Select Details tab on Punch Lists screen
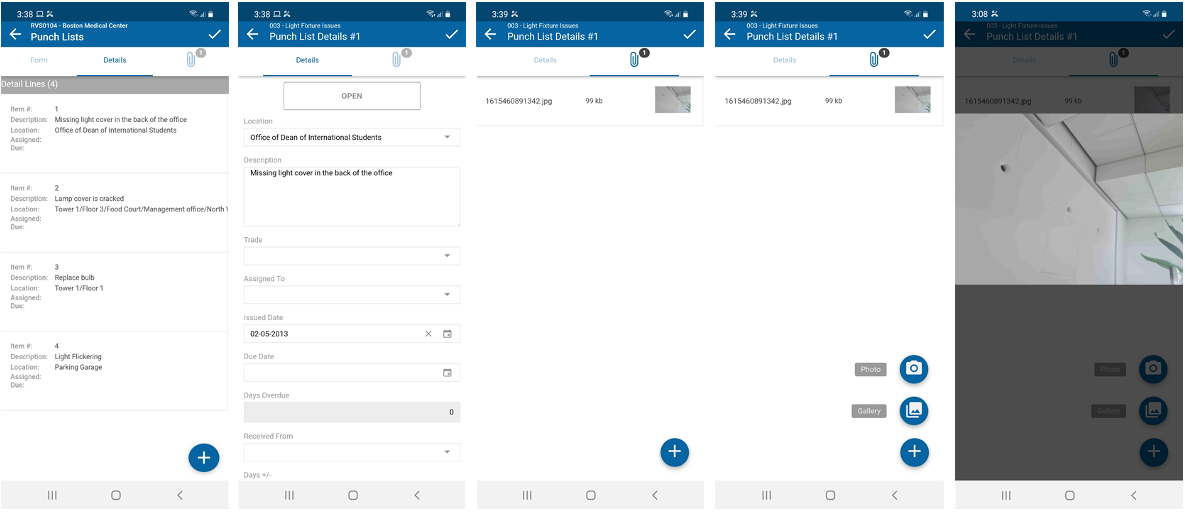The image size is (1185, 520). 115,60
